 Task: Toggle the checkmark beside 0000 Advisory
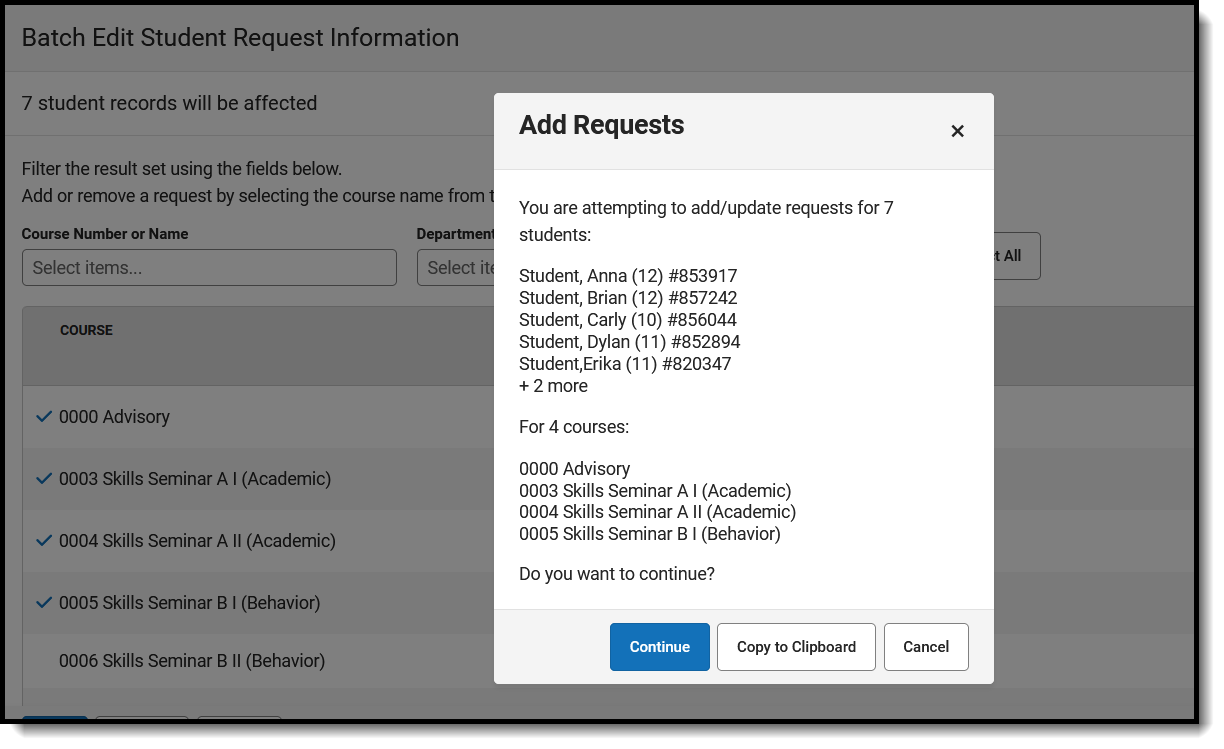(x=43, y=417)
